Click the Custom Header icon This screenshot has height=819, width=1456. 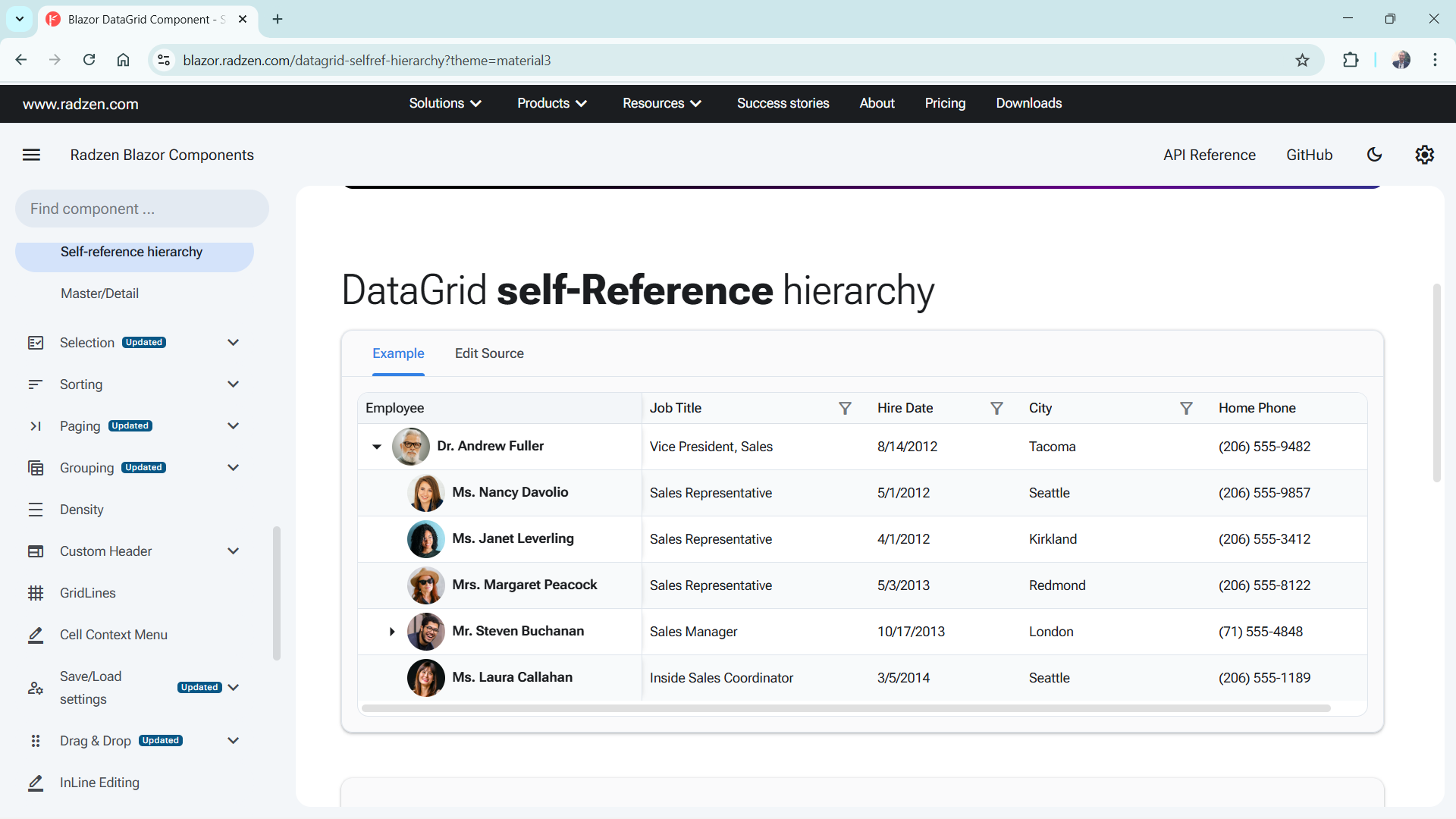point(36,551)
